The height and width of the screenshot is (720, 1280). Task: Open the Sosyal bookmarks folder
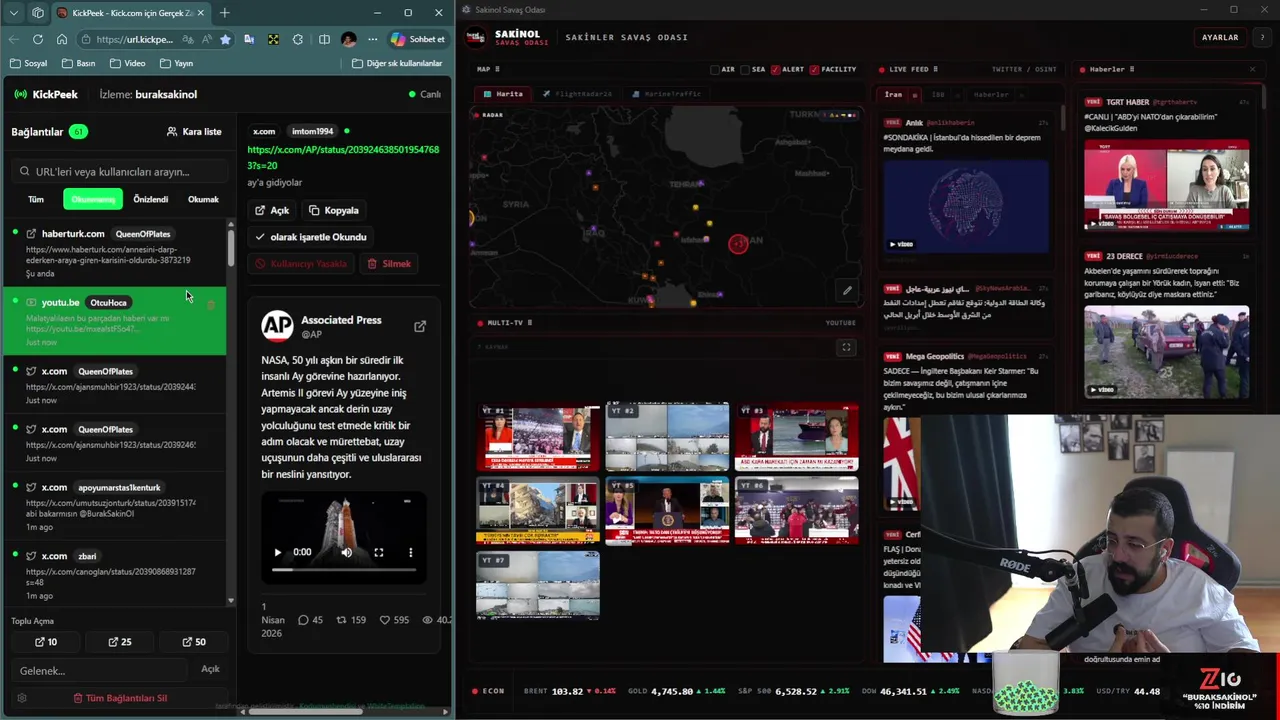point(28,63)
